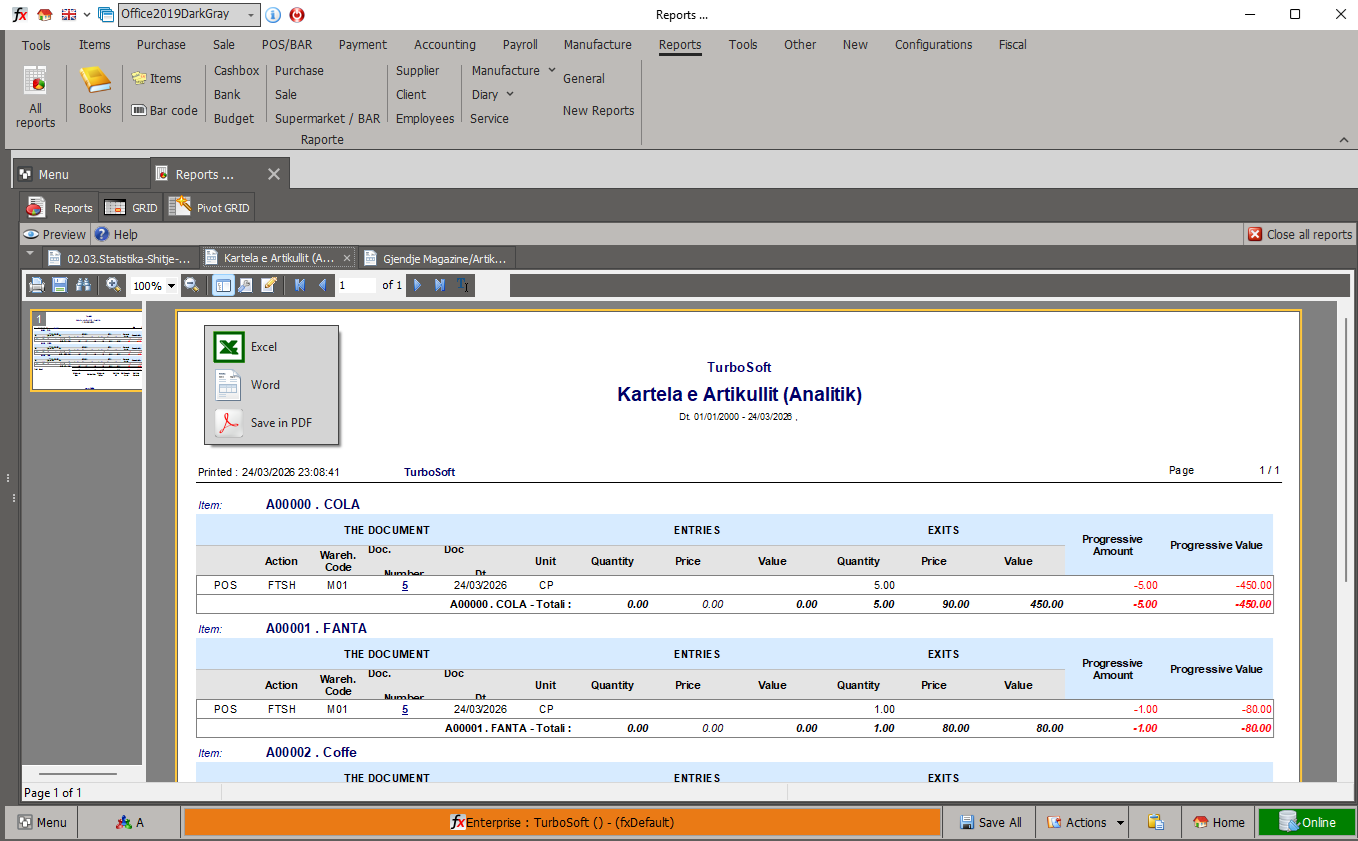This screenshot has height=841, width=1358.
Task: Click the Save (floppy disk) toolbar icon
Action: coord(60,286)
